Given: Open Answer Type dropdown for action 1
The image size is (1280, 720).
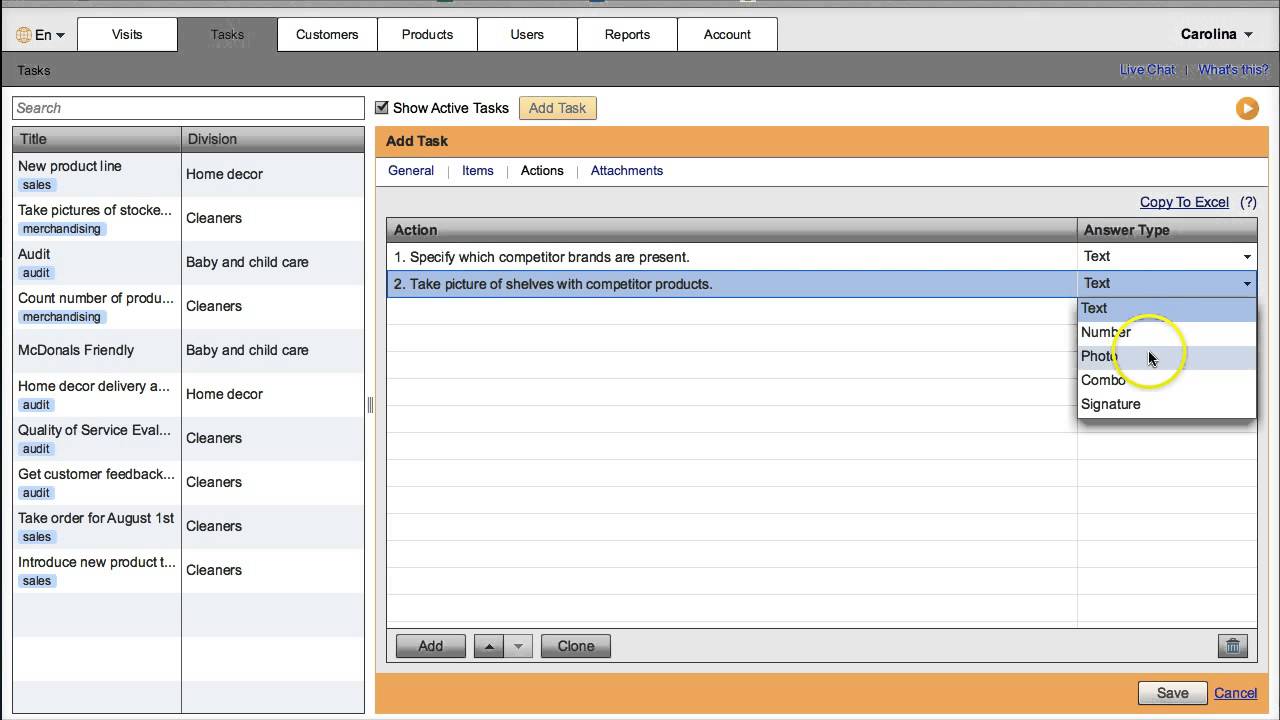Looking at the screenshot, I should (x=1247, y=257).
